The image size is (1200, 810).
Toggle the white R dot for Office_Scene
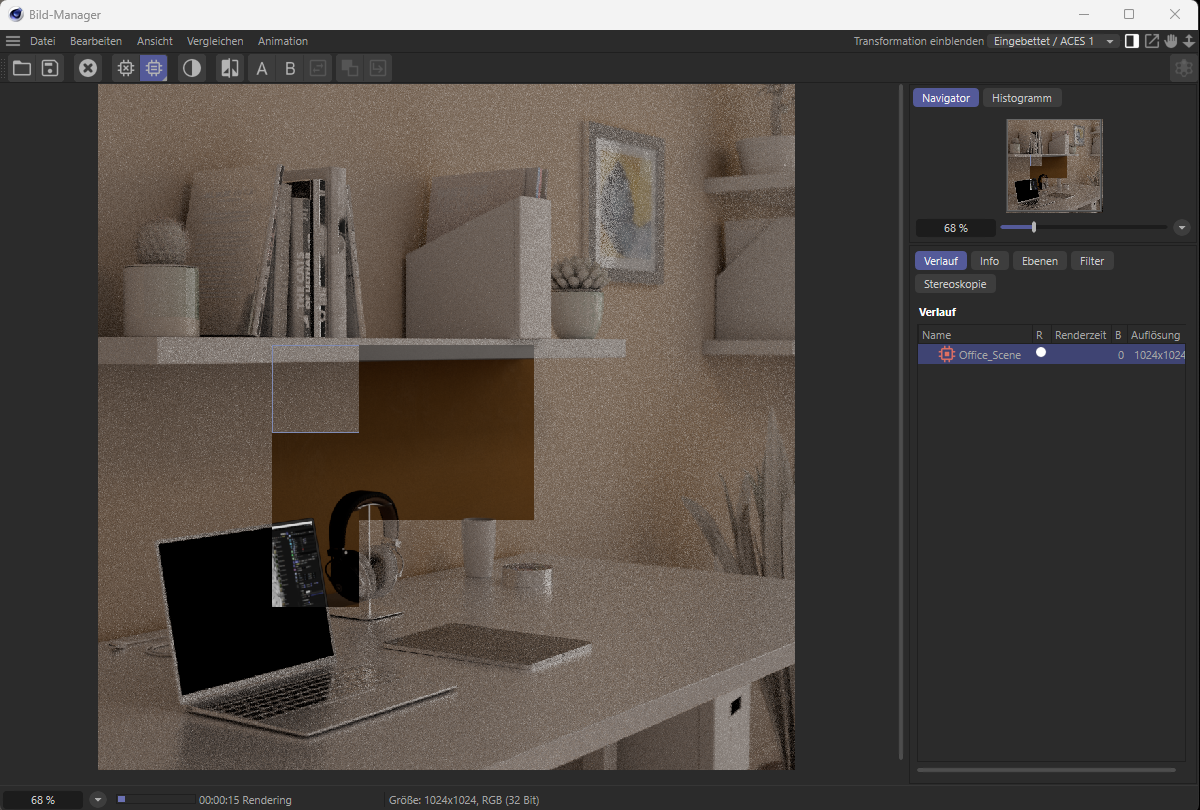pos(1040,353)
